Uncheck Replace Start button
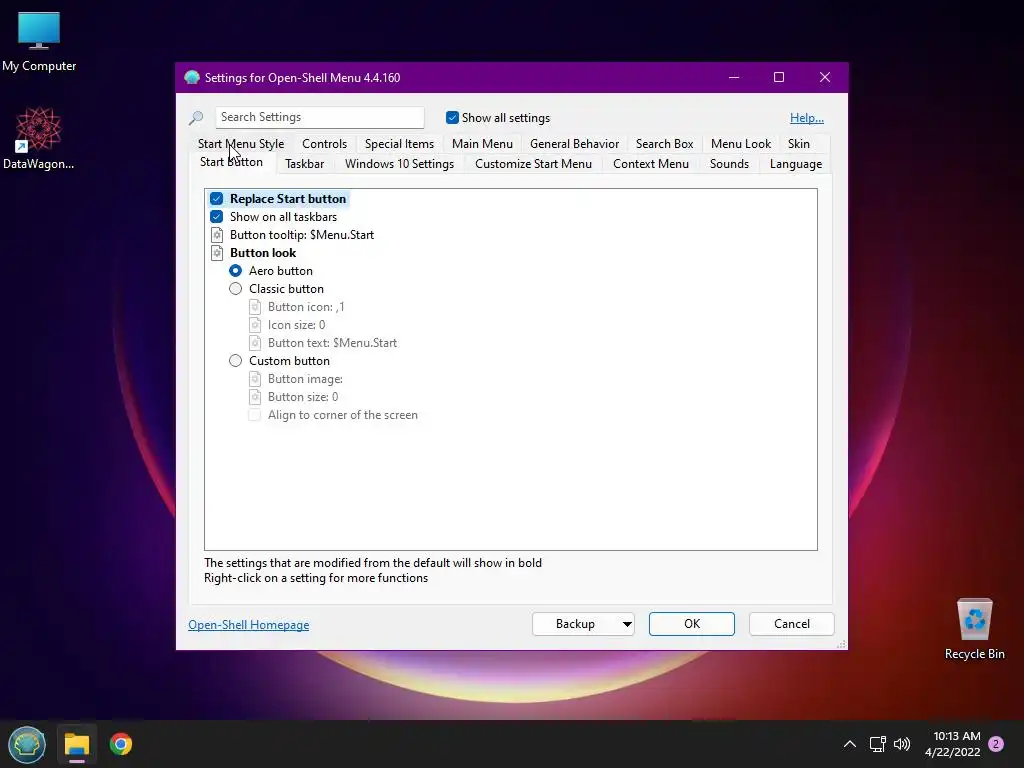Viewport: 1024px width, 768px height. tap(217, 199)
